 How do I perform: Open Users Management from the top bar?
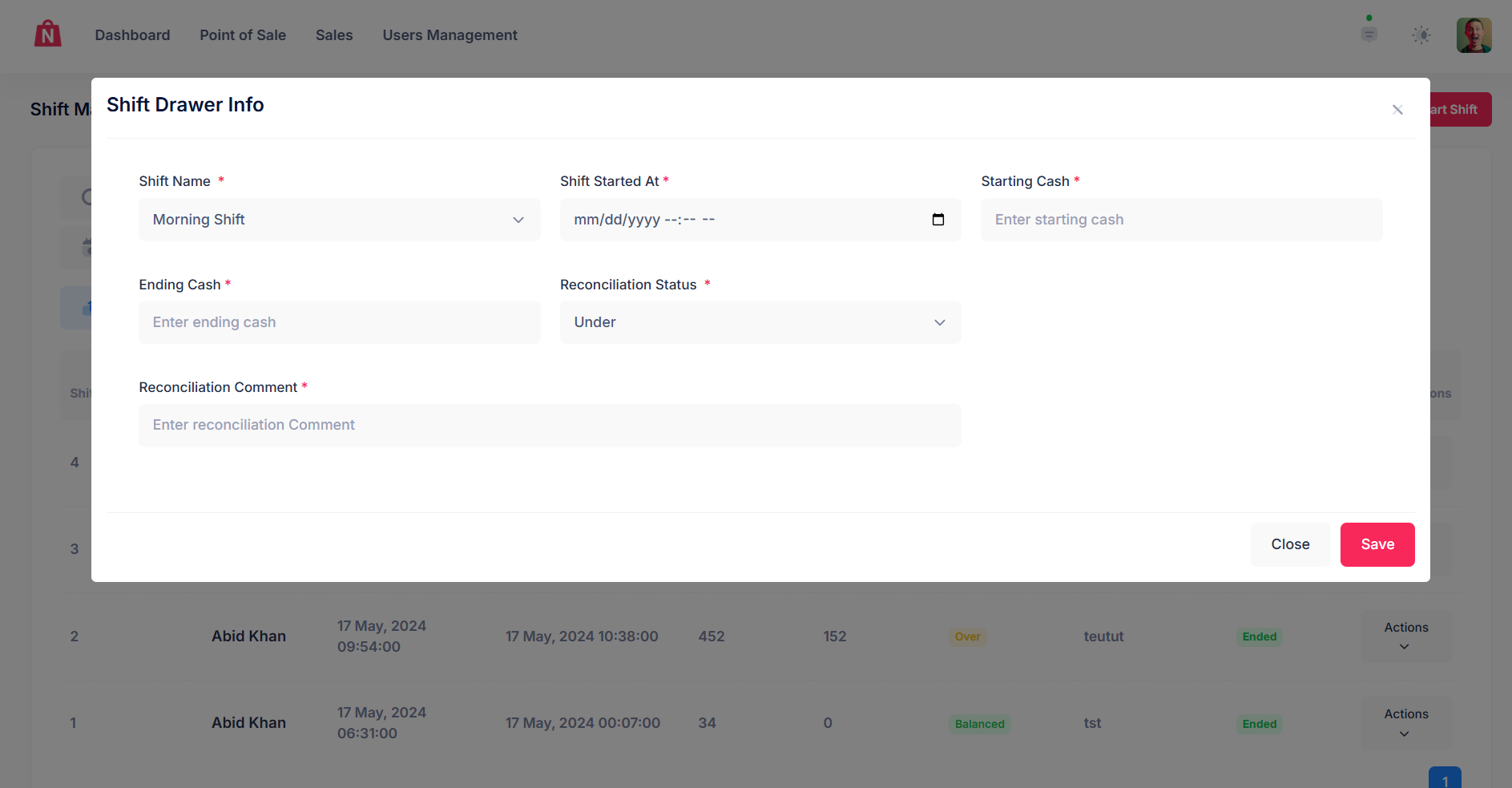point(450,34)
